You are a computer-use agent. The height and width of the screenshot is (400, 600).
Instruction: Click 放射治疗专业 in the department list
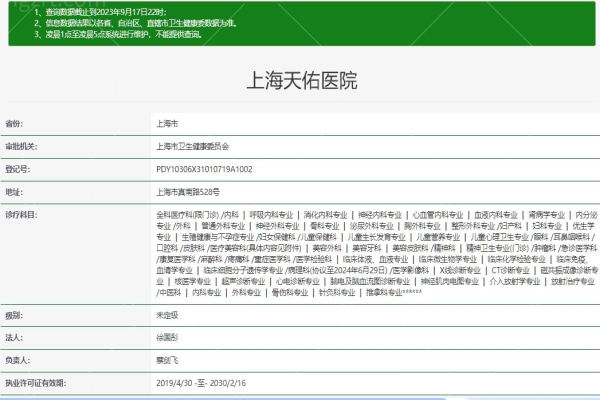pyautogui.click(x=573, y=281)
